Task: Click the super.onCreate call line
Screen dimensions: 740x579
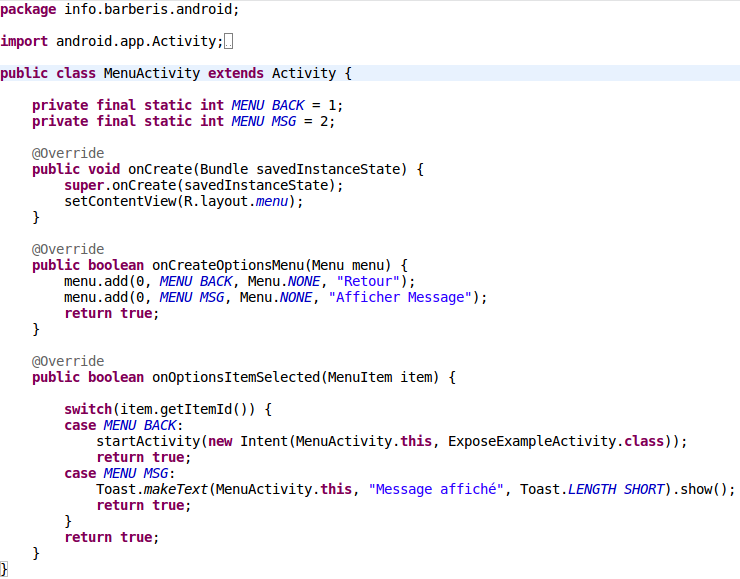Action: point(203,185)
